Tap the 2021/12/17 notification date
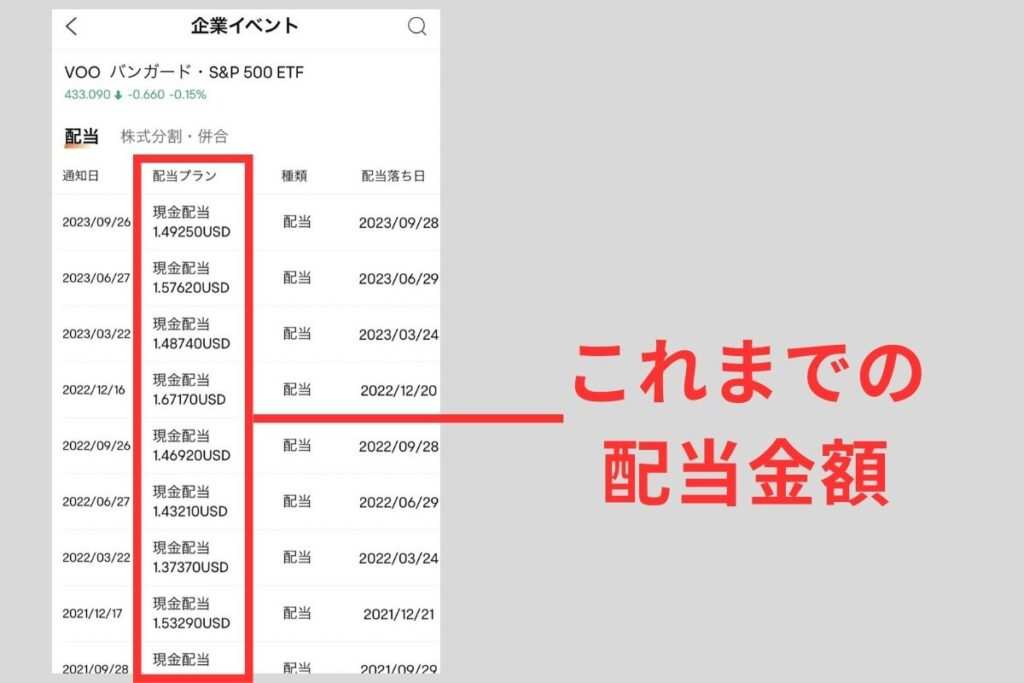1024x683 pixels. click(x=92, y=613)
